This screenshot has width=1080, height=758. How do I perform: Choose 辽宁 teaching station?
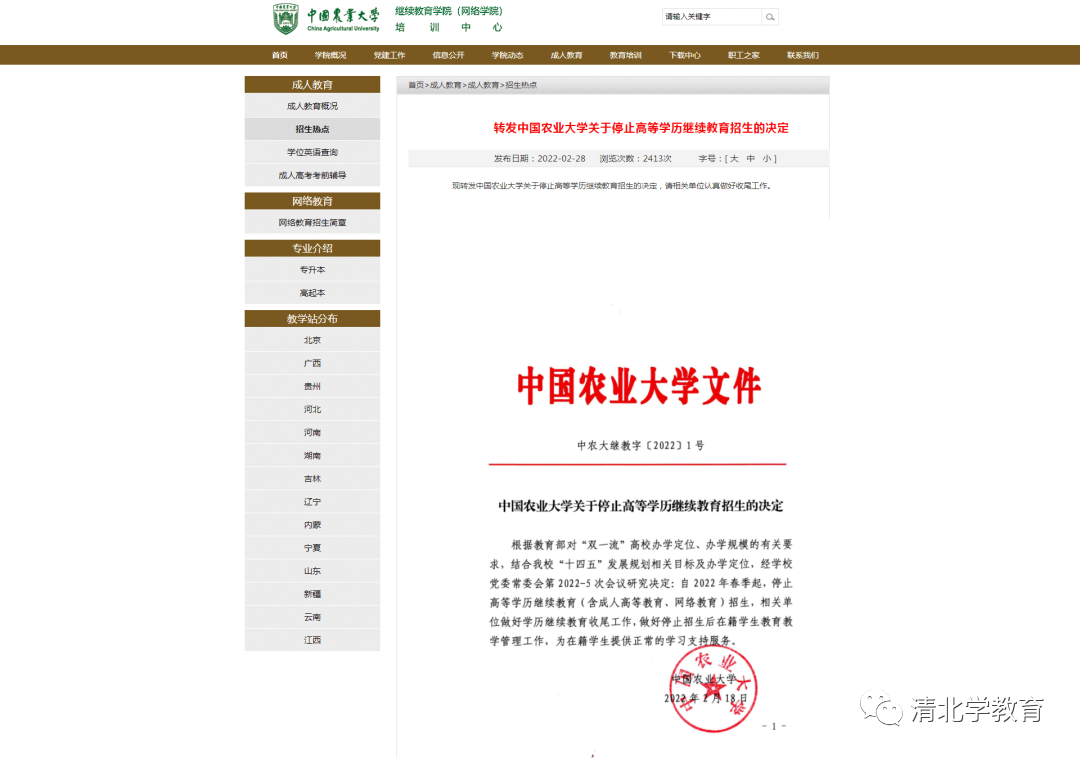point(312,501)
